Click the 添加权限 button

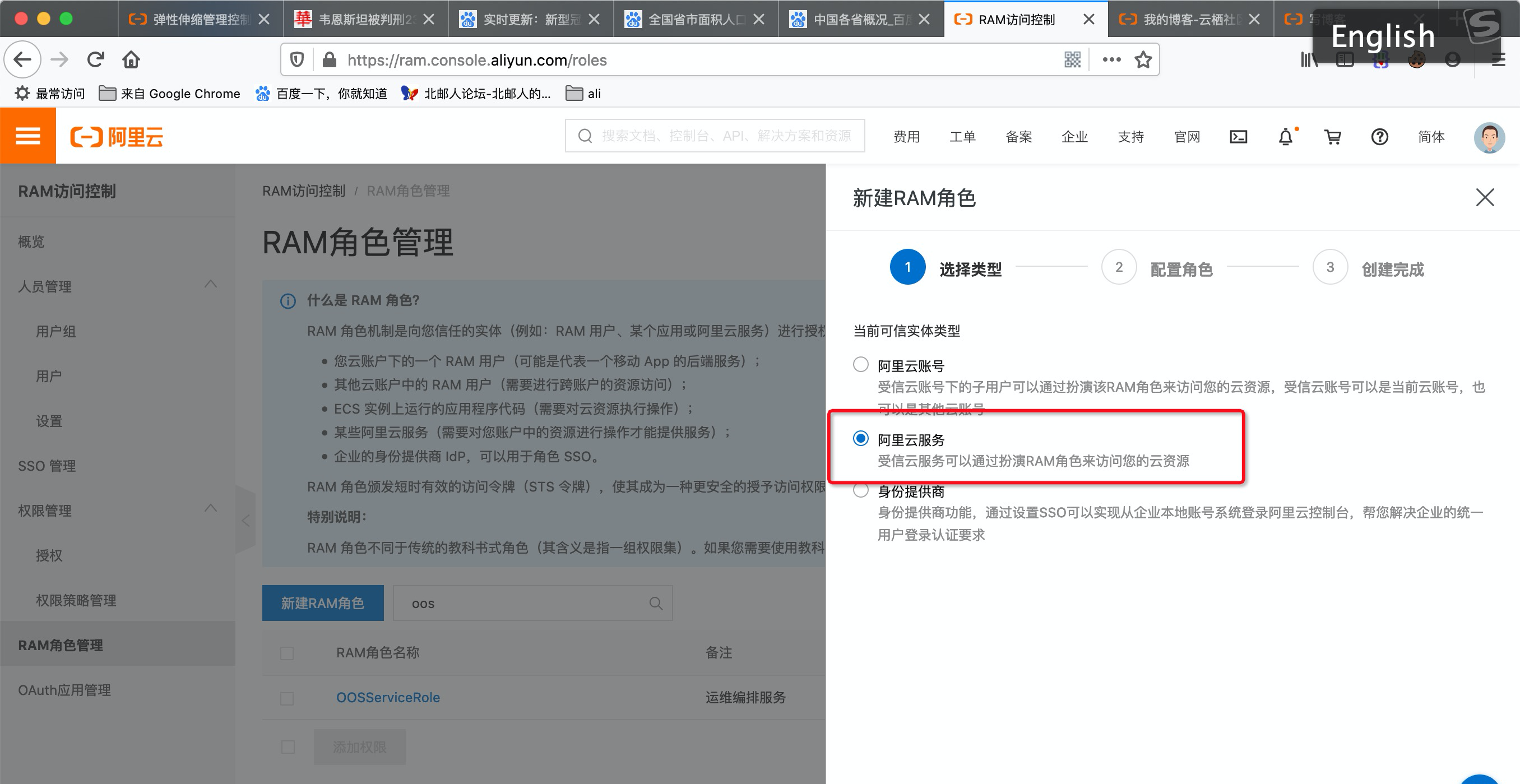359,747
